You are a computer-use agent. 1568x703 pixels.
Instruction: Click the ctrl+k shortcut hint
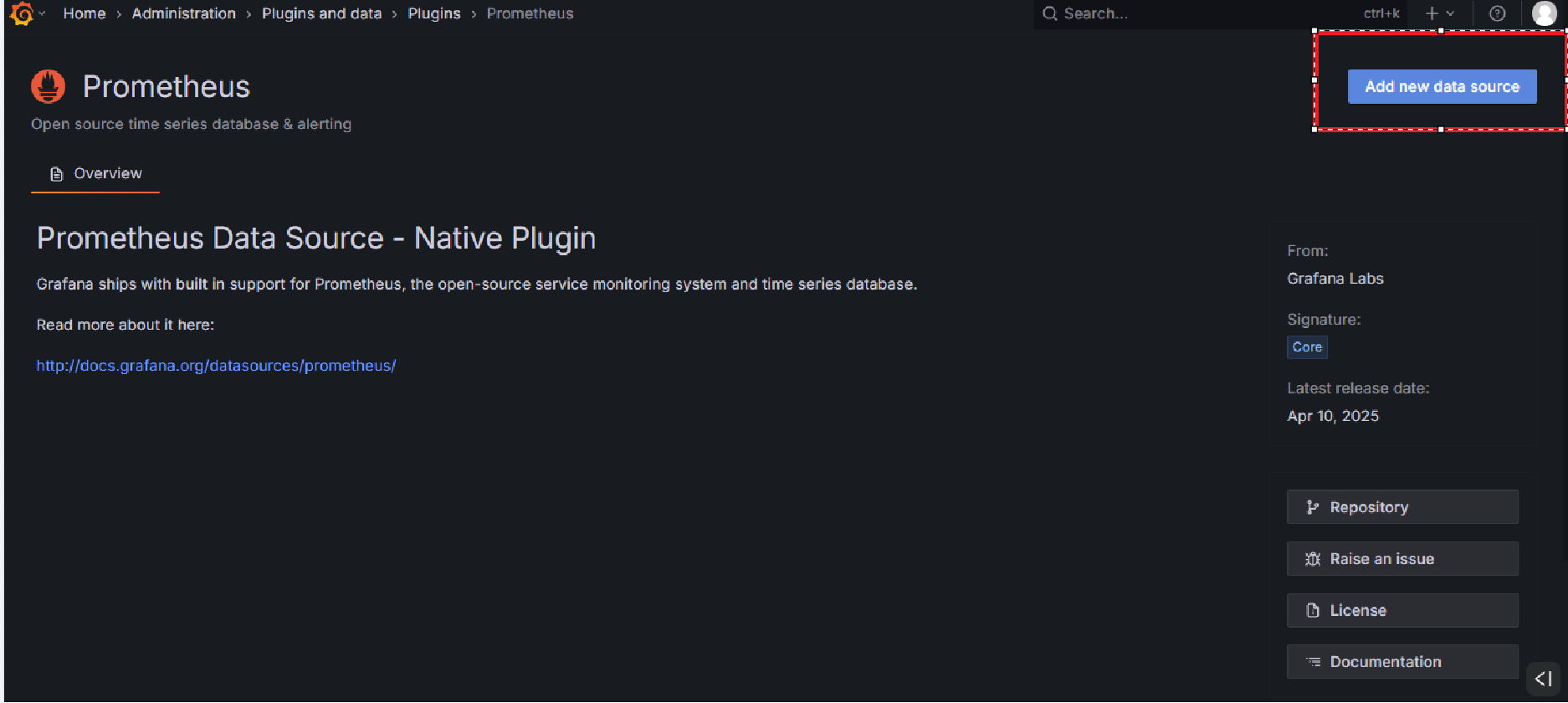(1381, 13)
